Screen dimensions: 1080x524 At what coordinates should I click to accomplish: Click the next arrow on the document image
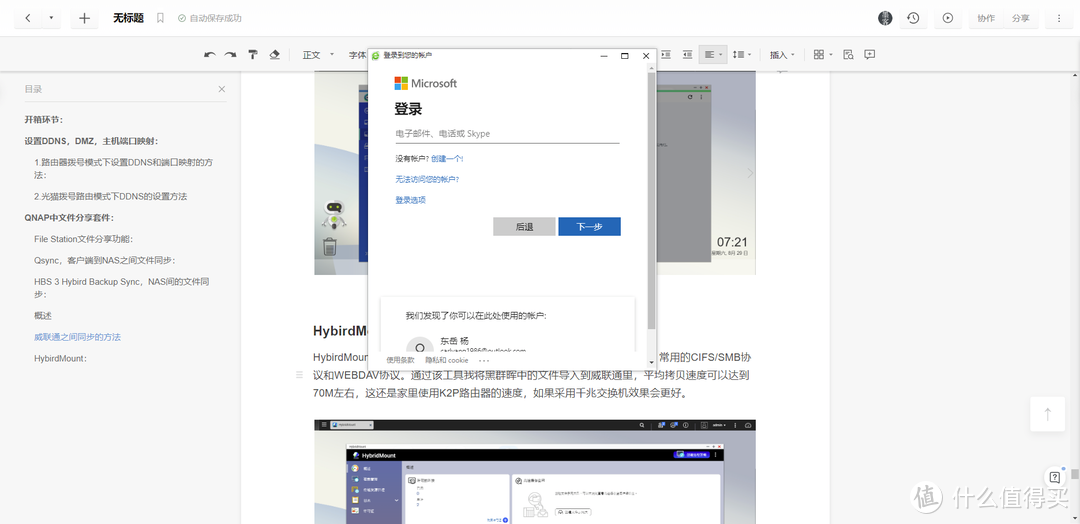750,173
